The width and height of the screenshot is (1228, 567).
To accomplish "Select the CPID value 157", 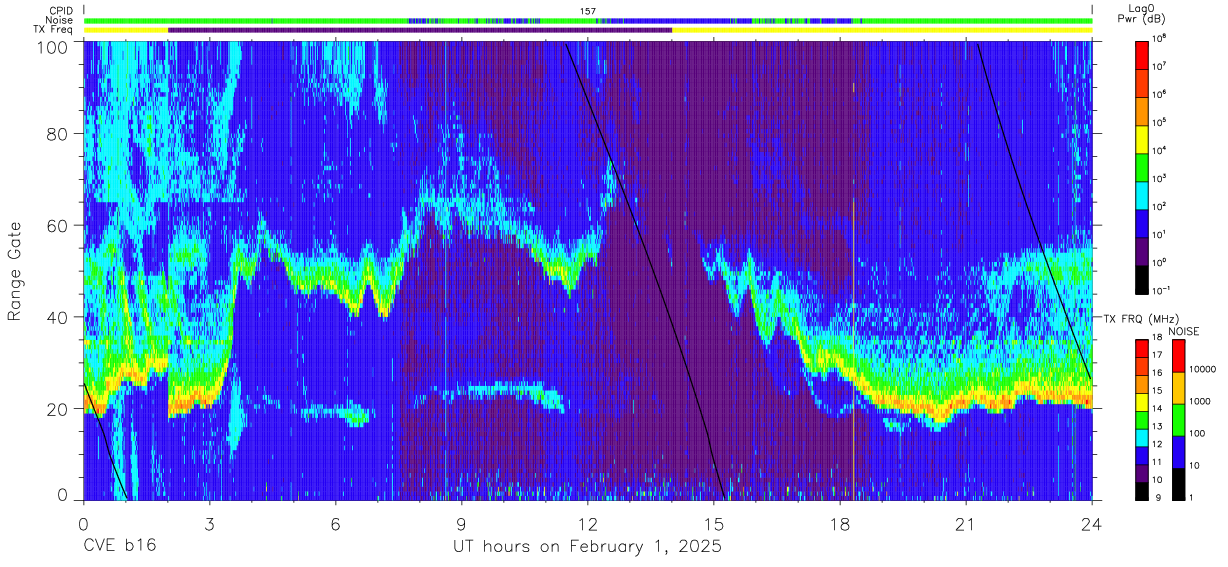I will click(588, 11).
